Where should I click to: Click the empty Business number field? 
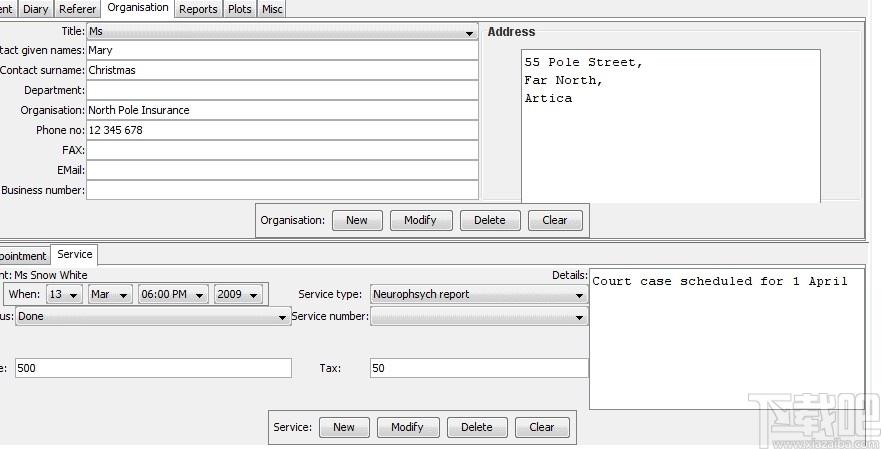point(282,190)
